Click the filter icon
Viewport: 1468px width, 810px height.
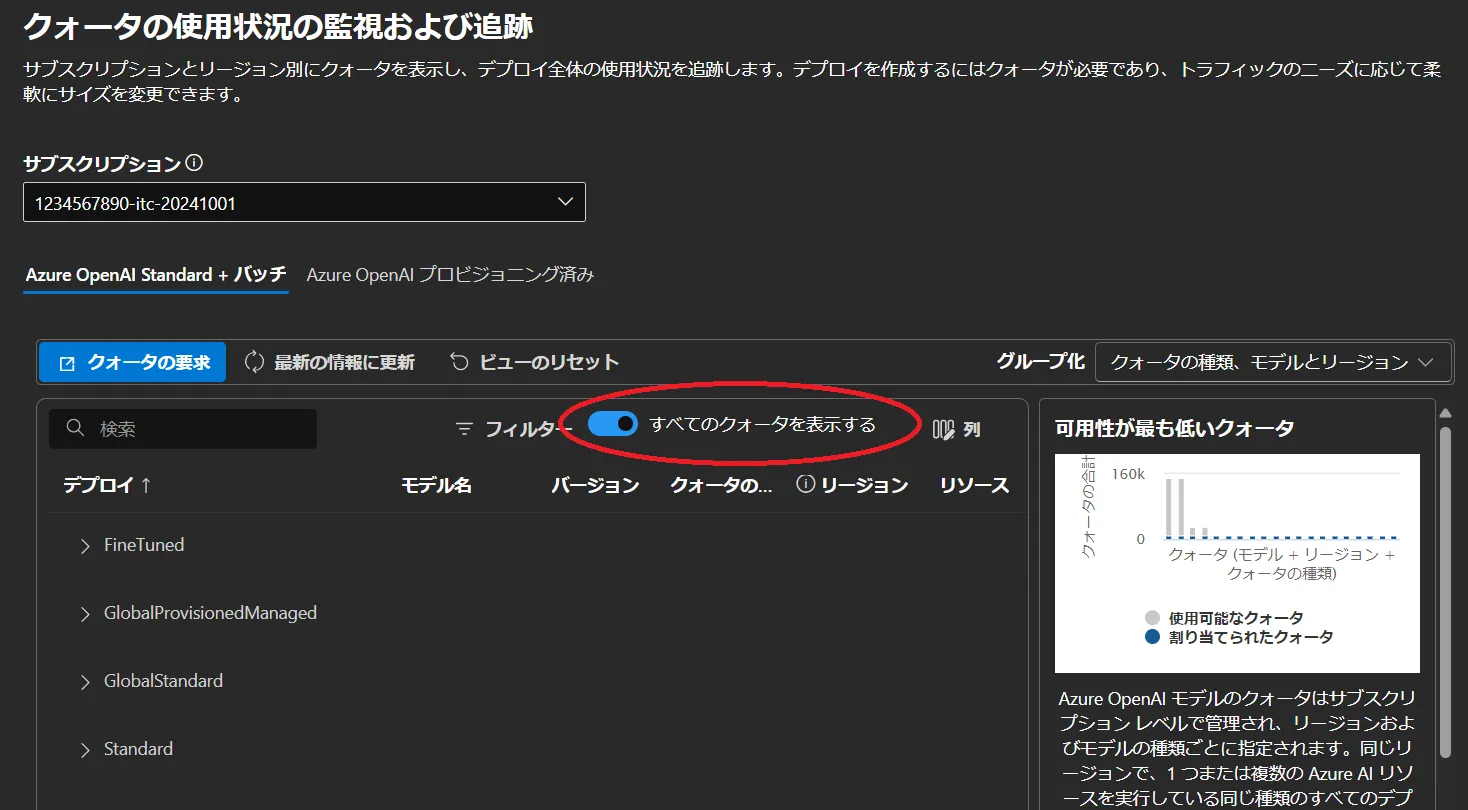tap(464, 429)
